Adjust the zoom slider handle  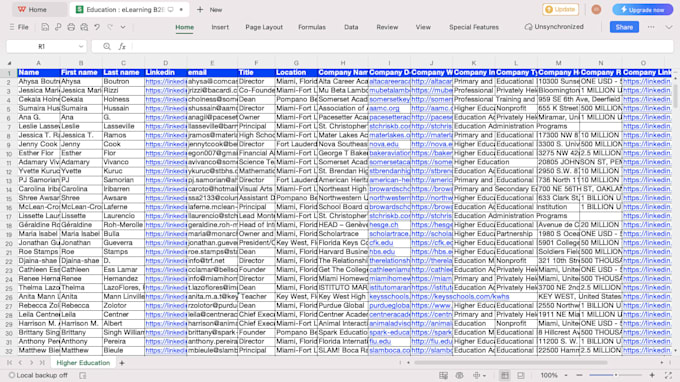(x=616, y=375)
